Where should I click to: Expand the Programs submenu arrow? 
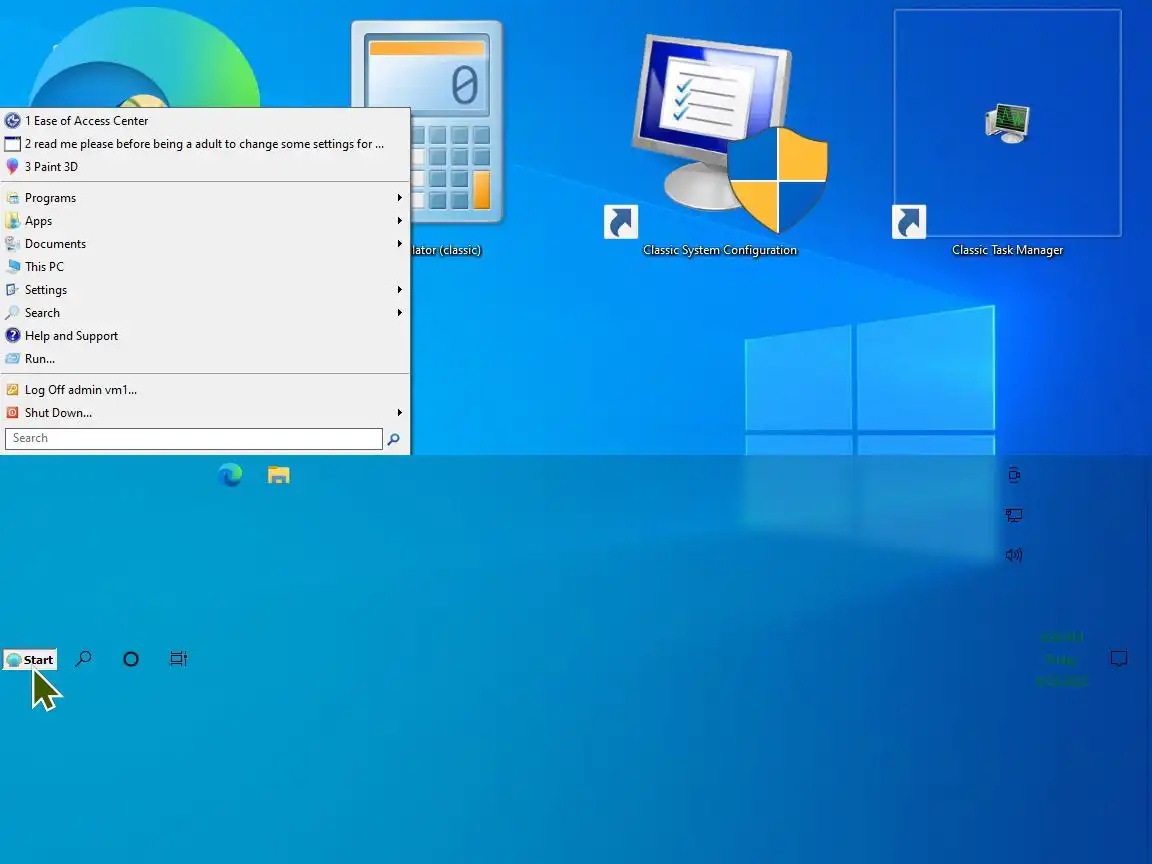pos(399,198)
